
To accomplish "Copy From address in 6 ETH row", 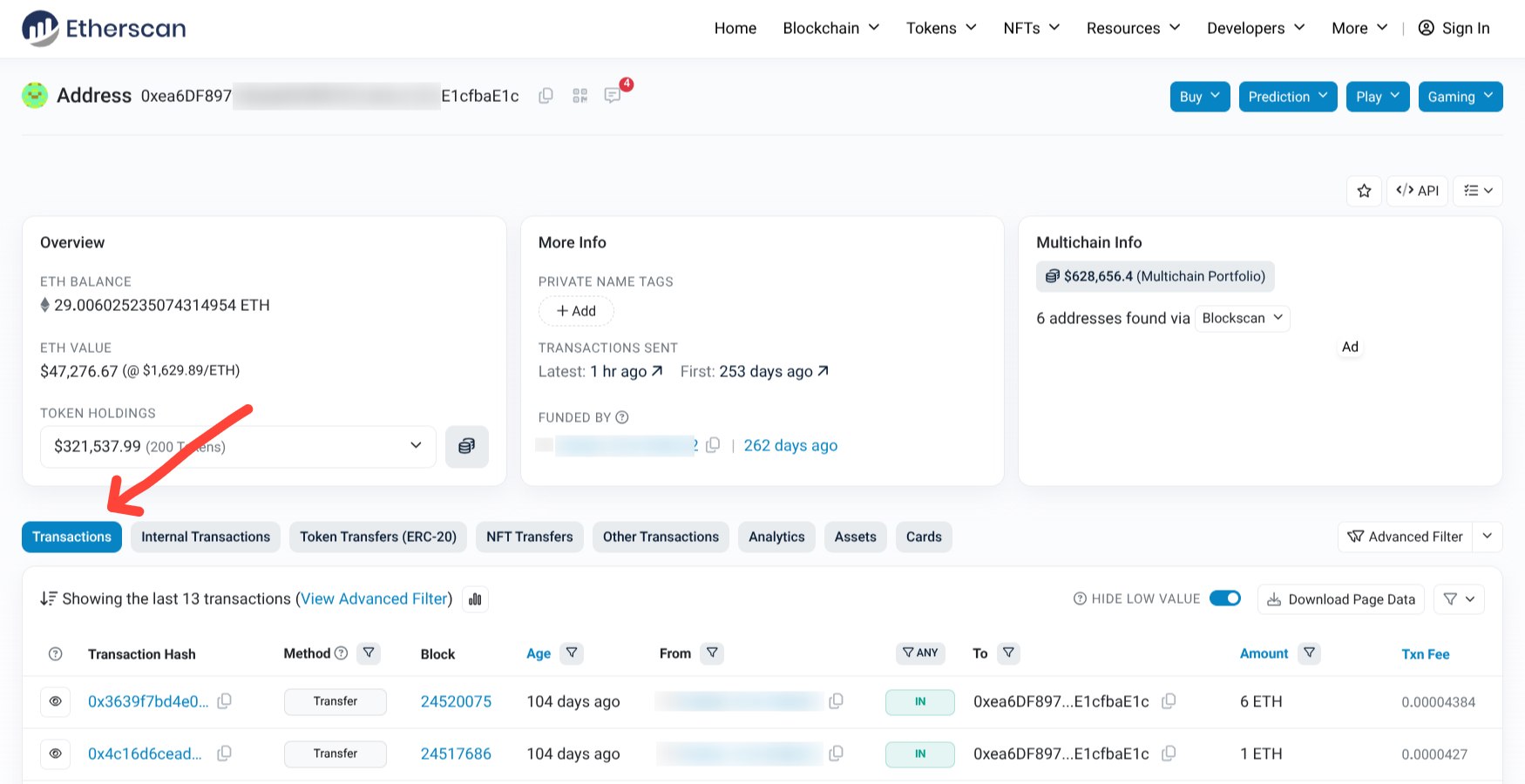I will pyautogui.click(x=837, y=701).
